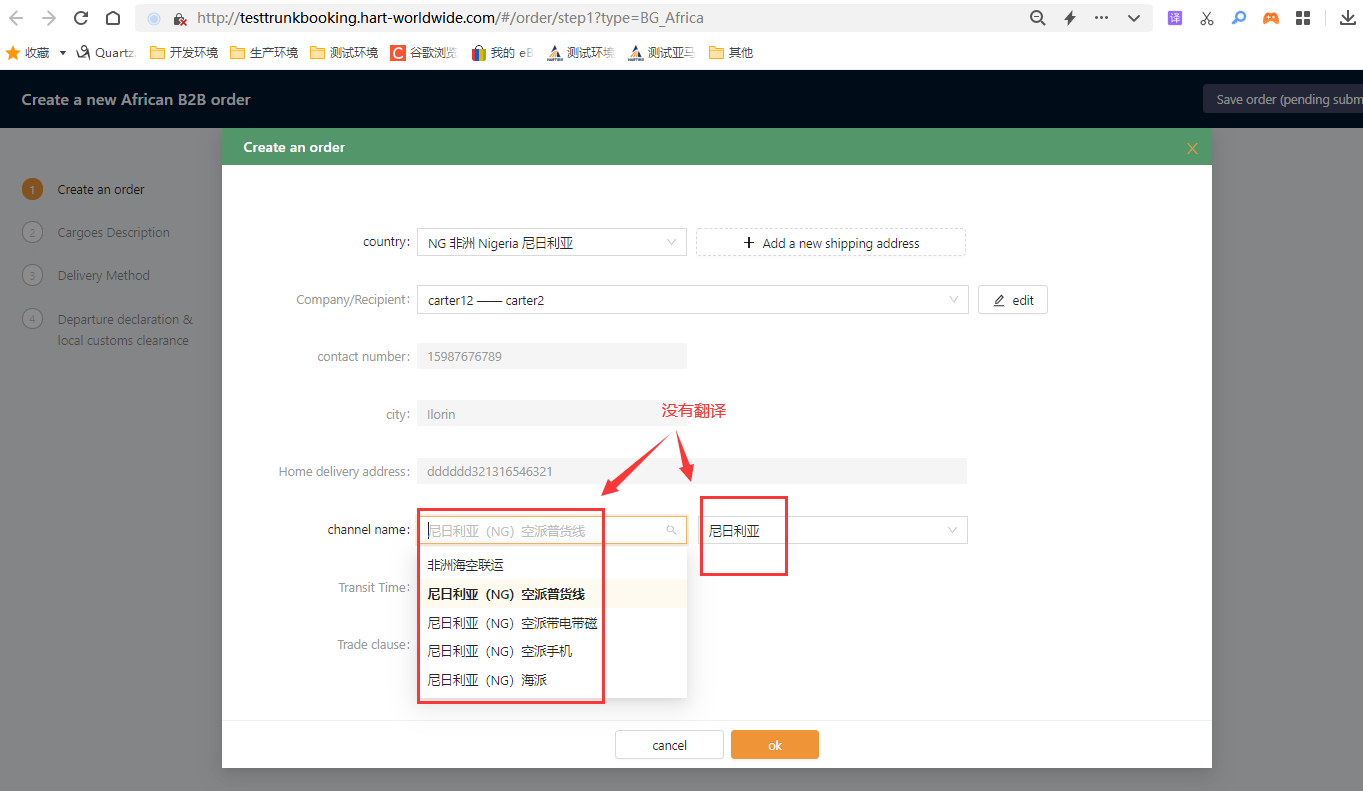
Task: Click the browser home icon
Action: tap(113, 18)
